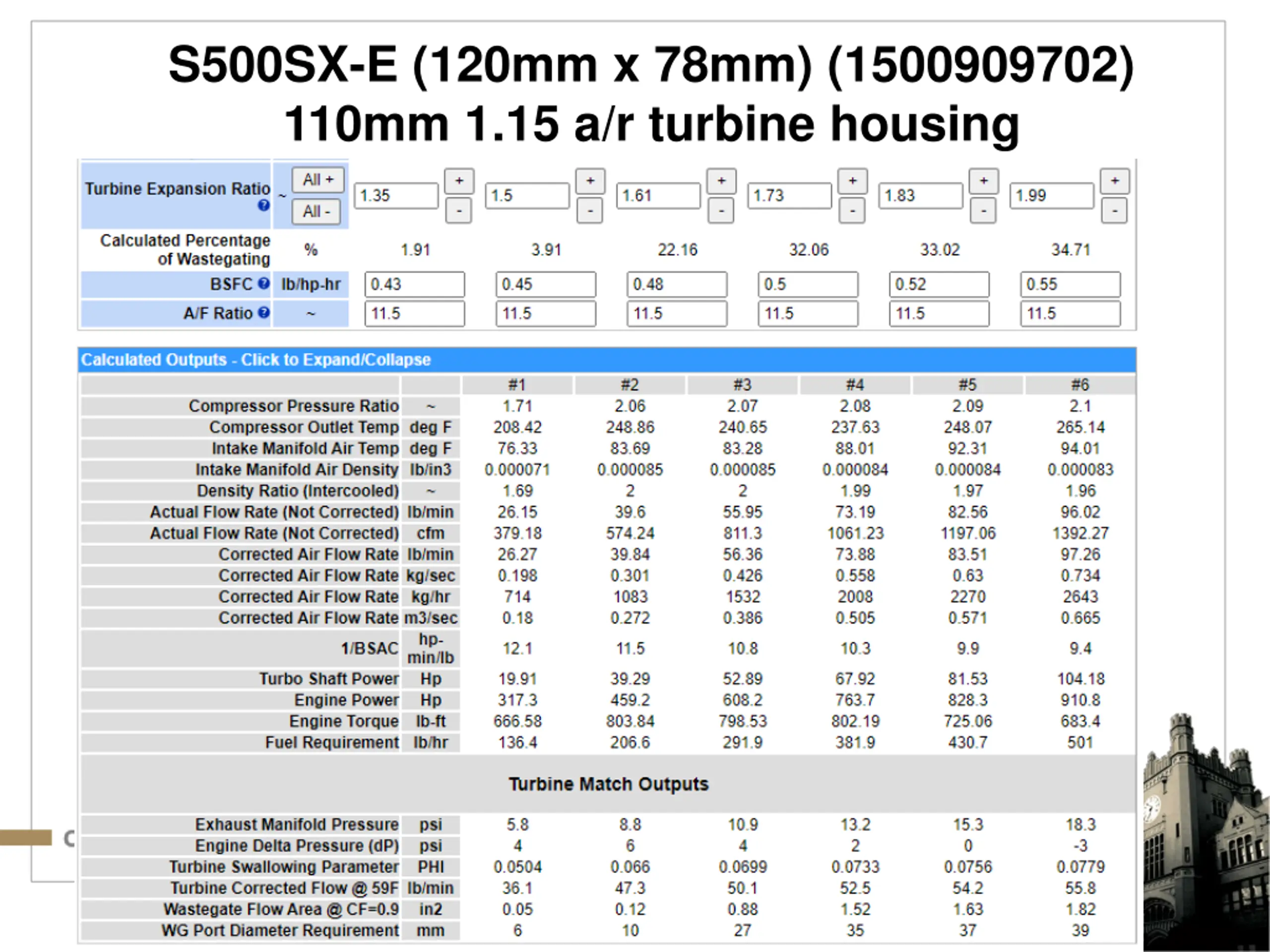Increment the 1.99 expansion ratio value
The image size is (1270, 952).
[x=1114, y=181]
